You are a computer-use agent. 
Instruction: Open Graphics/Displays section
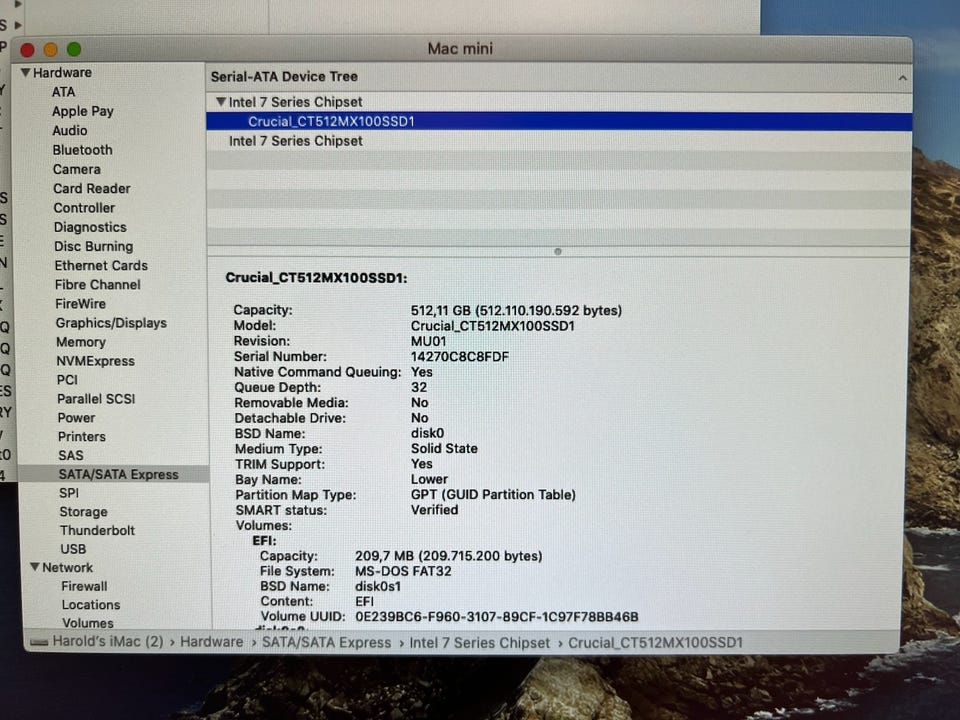point(111,323)
